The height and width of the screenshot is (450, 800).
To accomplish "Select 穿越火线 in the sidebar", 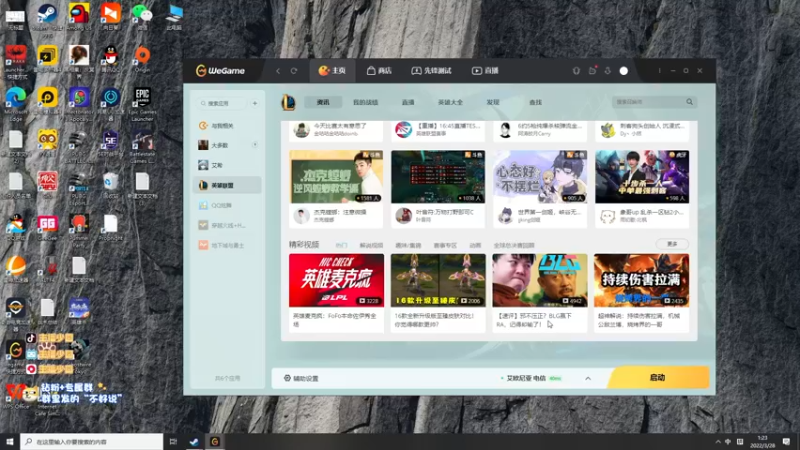I will (x=227, y=225).
